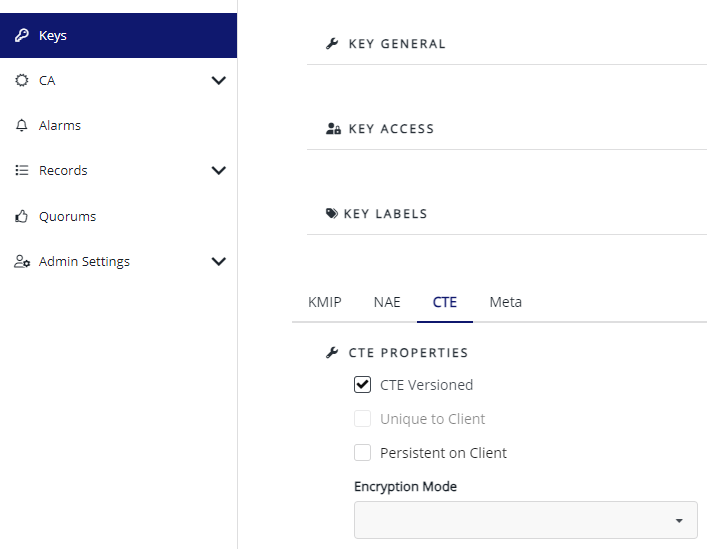The width and height of the screenshot is (707, 549).
Task: Expand the CA menu chevron
Action: point(219,80)
